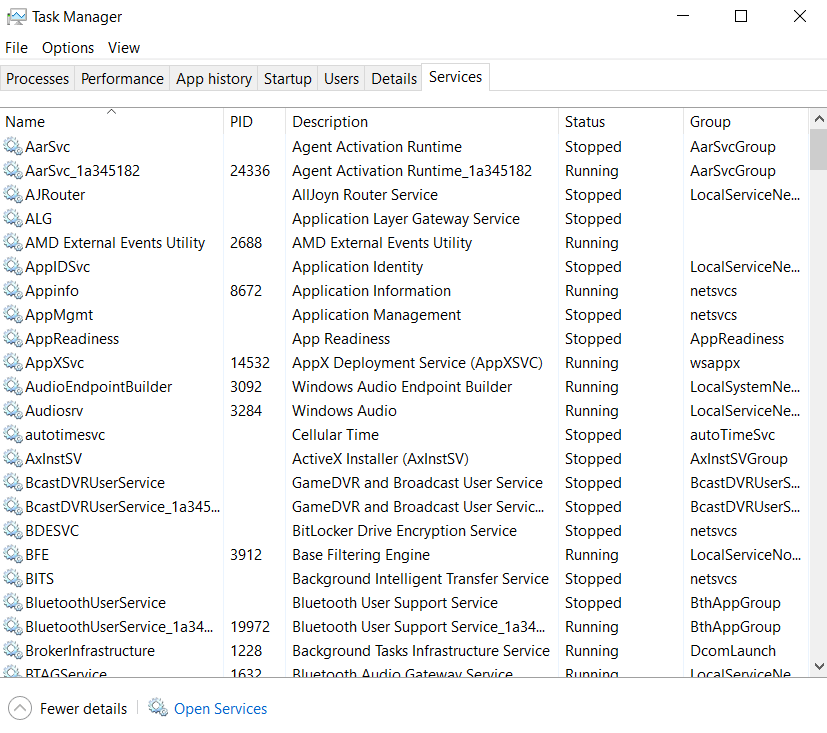Viewport: 827px width, 733px height.
Task: Select the Audiosrv service gear icon
Action: pyautogui.click(x=13, y=411)
